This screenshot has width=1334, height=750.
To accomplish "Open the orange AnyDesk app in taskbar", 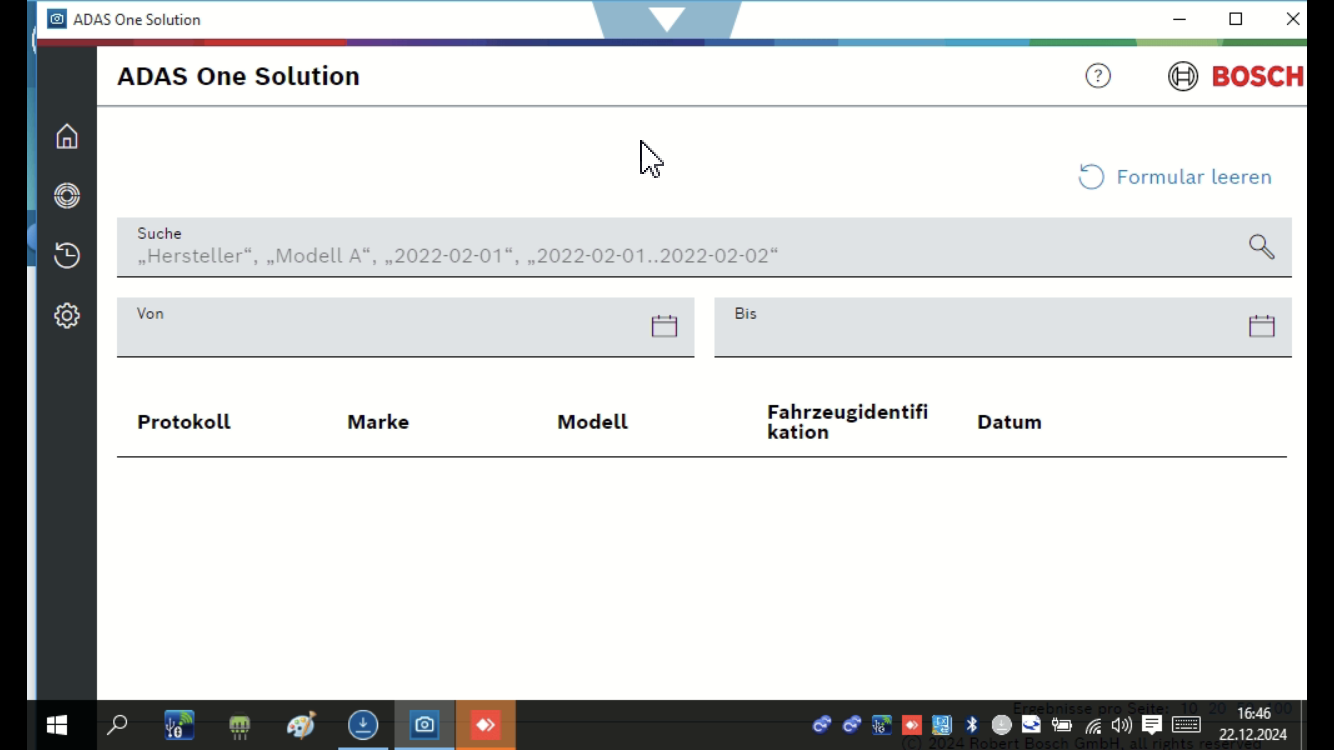I will [486, 725].
